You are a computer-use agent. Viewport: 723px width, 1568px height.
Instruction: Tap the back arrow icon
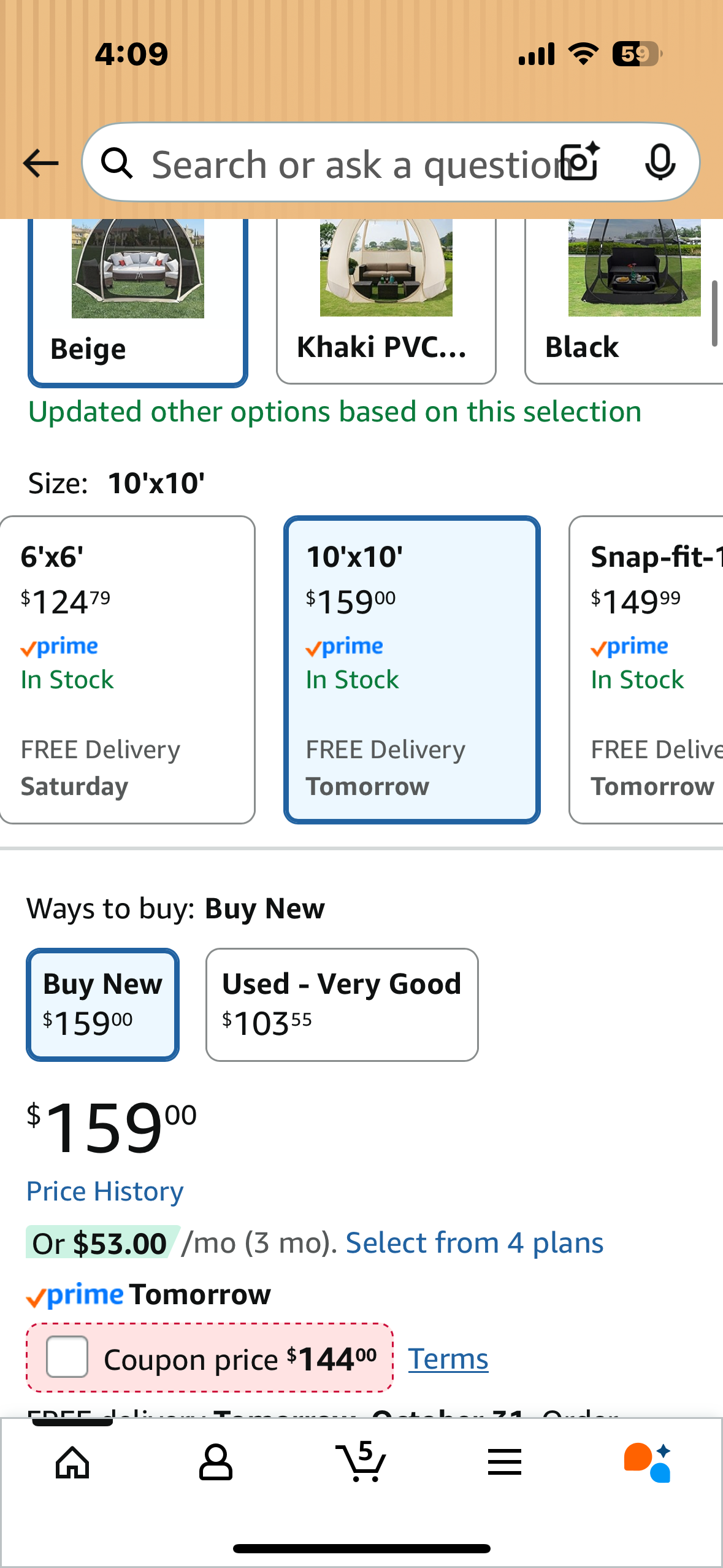tap(40, 163)
